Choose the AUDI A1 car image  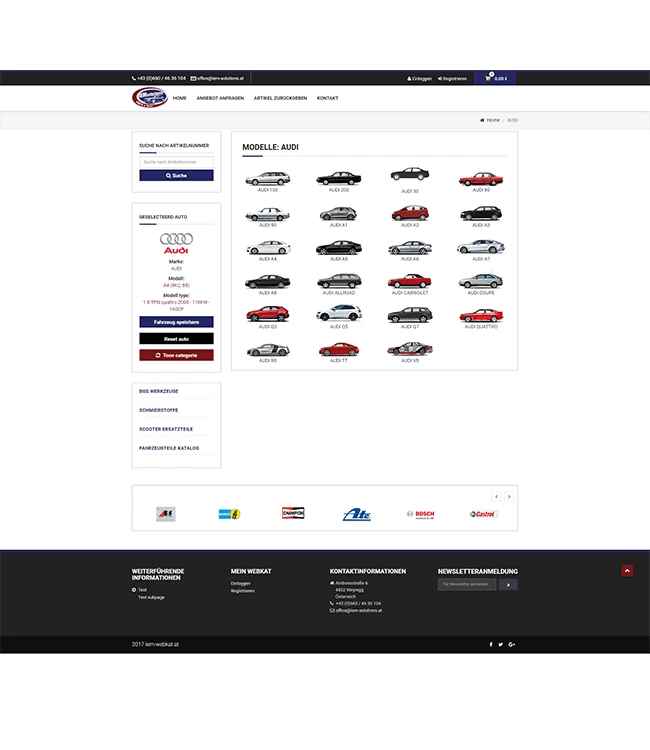(338, 213)
